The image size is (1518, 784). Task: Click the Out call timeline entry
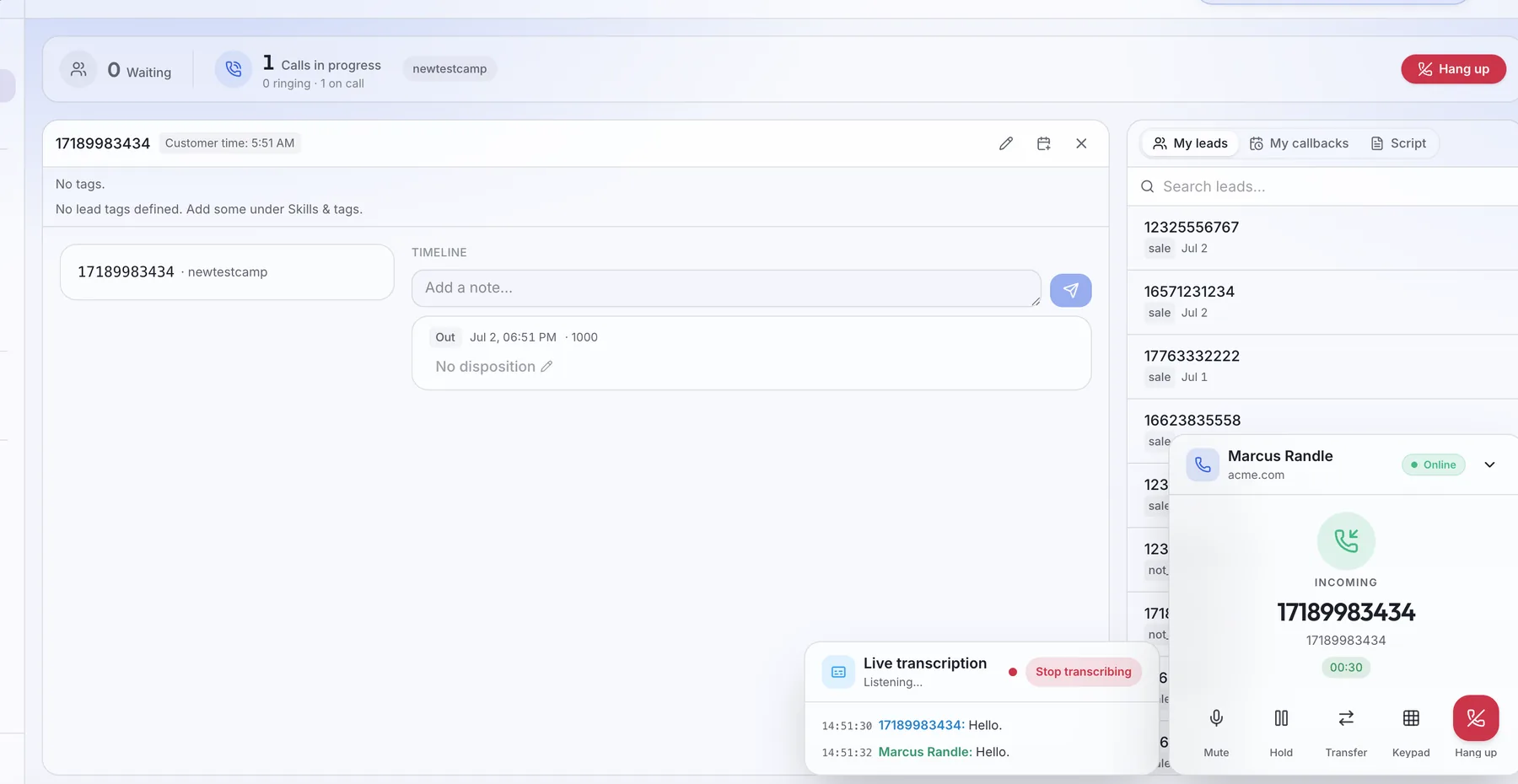click(x=751, y=353)
